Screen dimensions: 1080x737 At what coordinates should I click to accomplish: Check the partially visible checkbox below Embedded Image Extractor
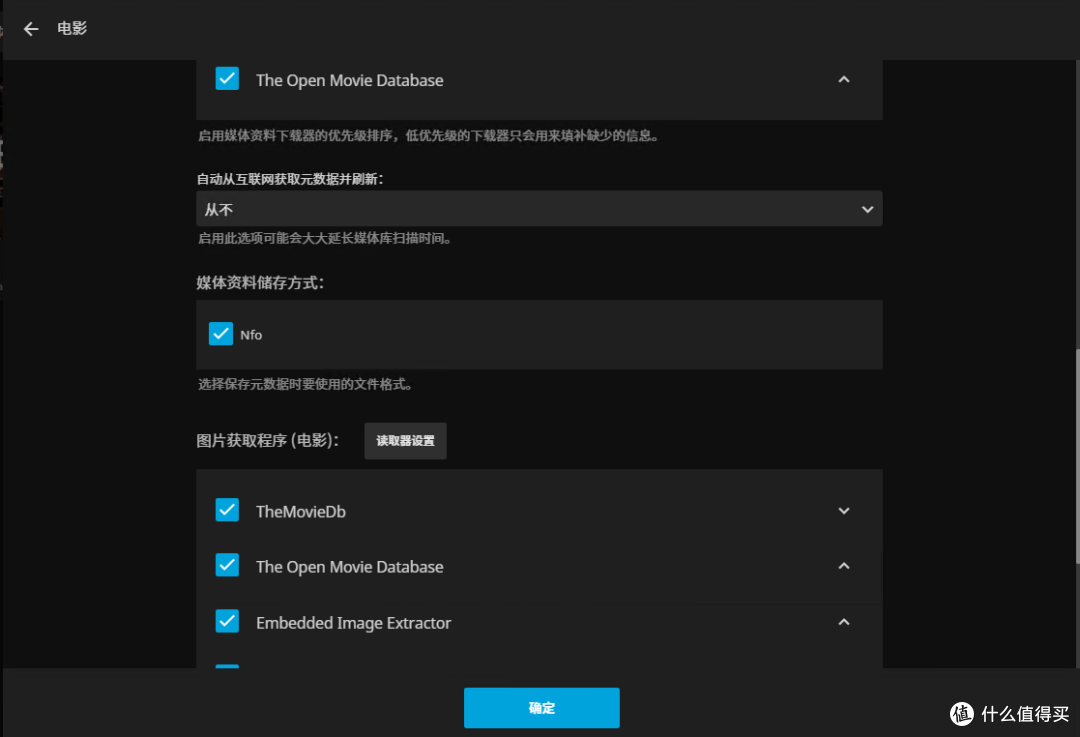click(x=227, y=668)
